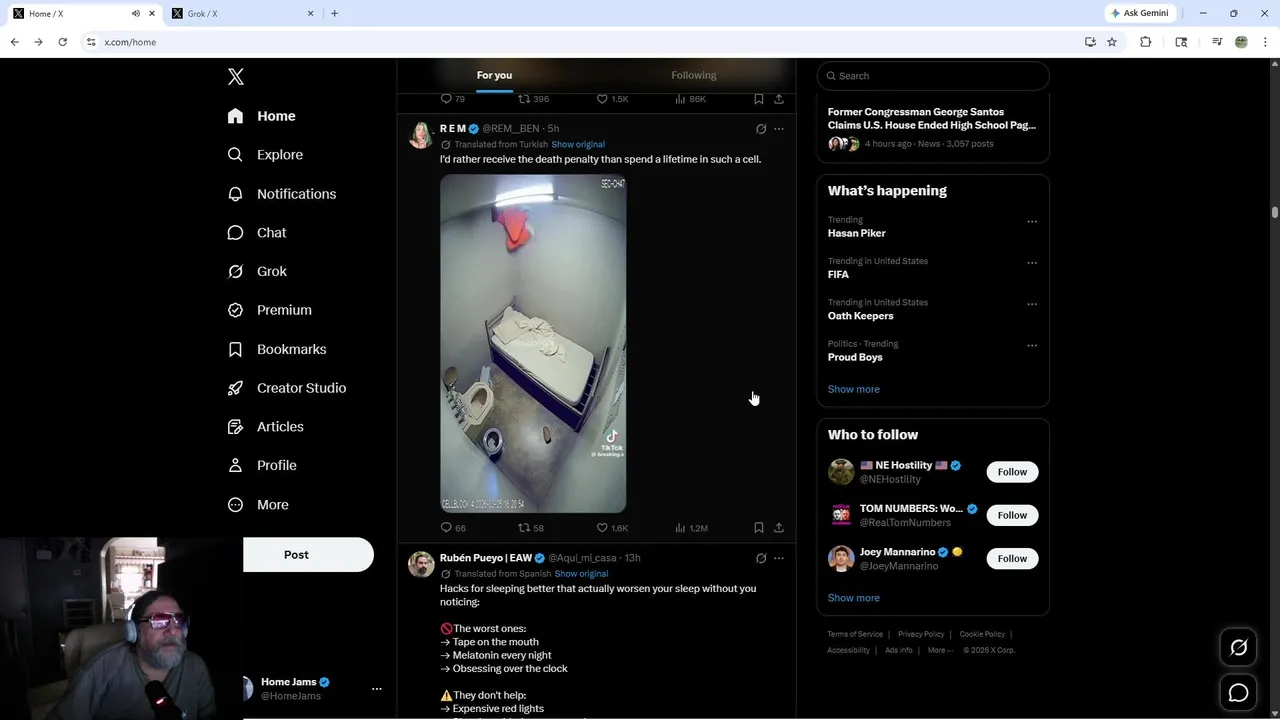Reply to R E M post (66 replies)
The height and width of the screenshot is (720, 1280).
[x=453, y=528]
